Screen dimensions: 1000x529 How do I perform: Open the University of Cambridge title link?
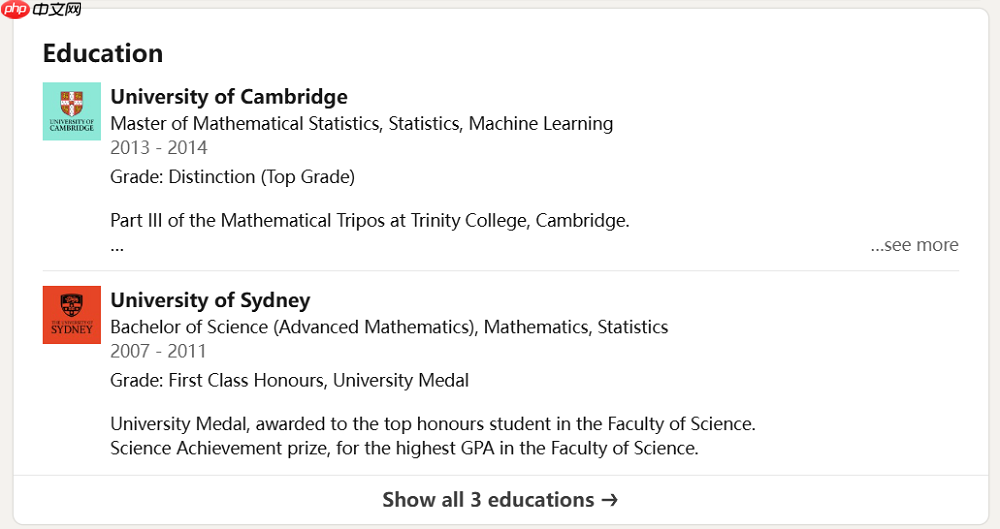click(229, 97)
